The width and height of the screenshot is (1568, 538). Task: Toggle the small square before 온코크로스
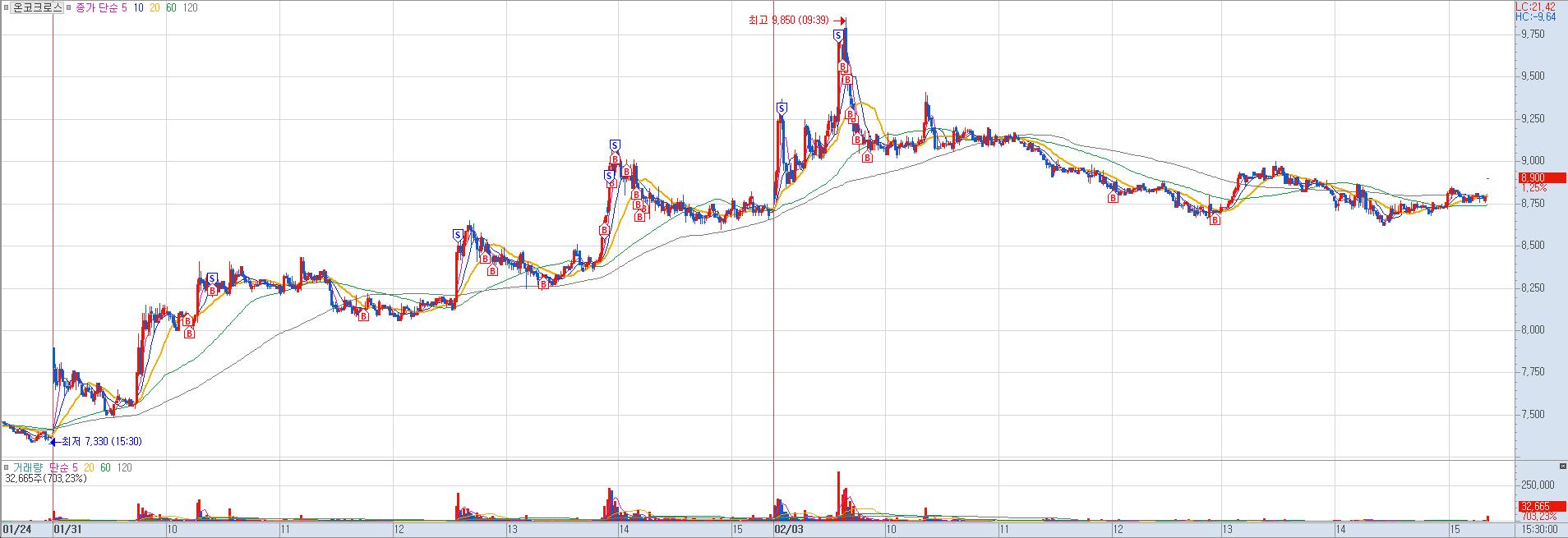point(6,7)
